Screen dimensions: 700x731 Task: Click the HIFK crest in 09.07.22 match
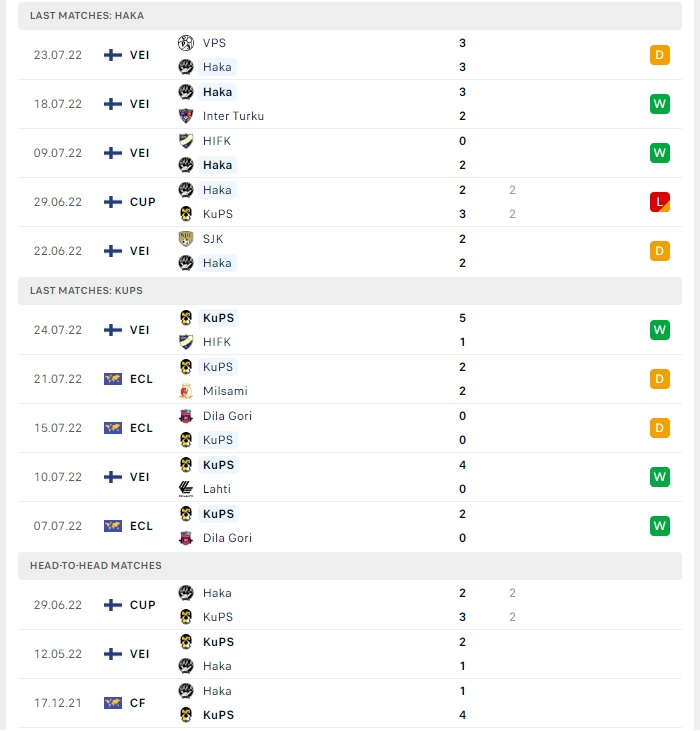185,141
